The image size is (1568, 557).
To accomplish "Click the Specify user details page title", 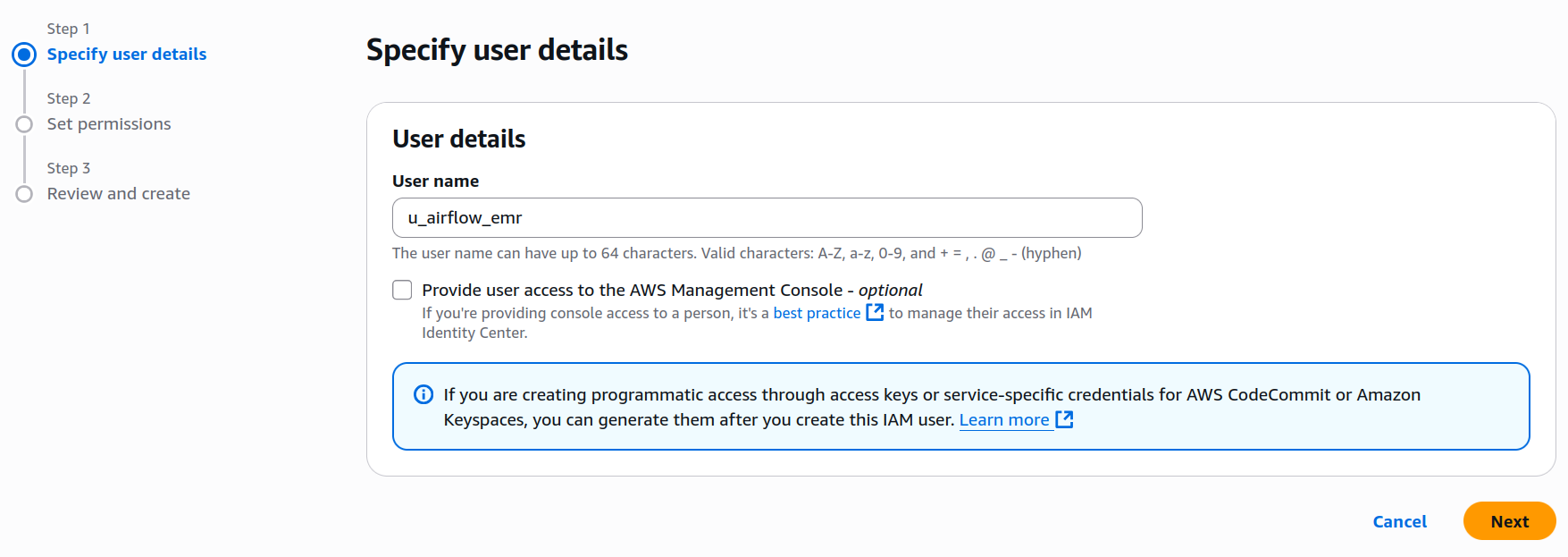I will [x=497, y=50].
